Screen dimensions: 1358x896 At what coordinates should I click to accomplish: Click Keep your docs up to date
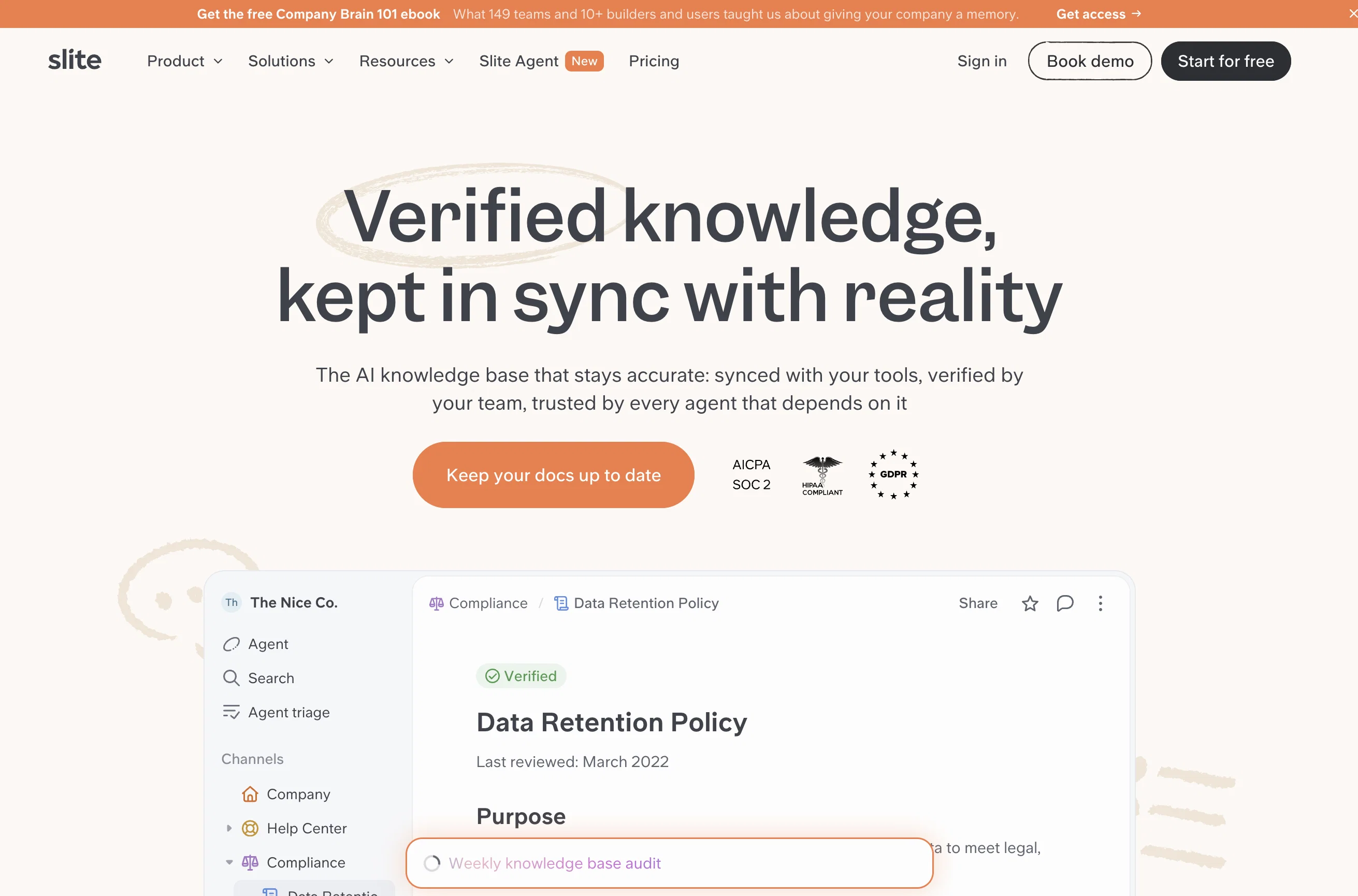553,475
